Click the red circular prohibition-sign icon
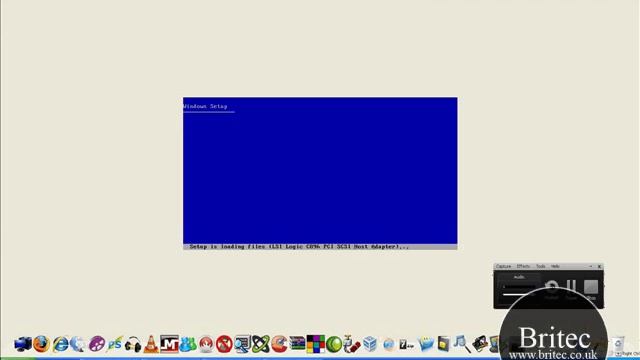 click(x=224, y=344)
